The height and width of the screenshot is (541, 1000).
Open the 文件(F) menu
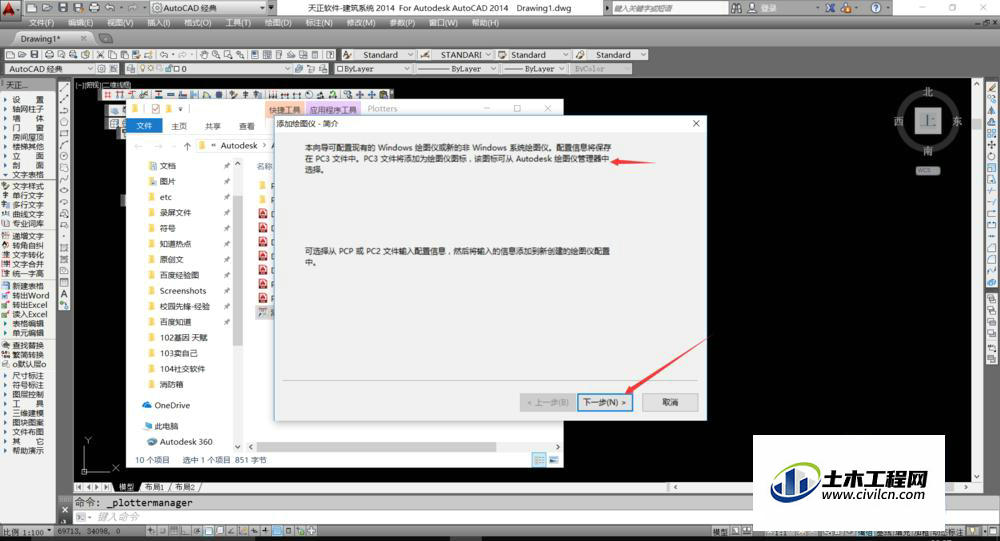(x=41, y=23)
